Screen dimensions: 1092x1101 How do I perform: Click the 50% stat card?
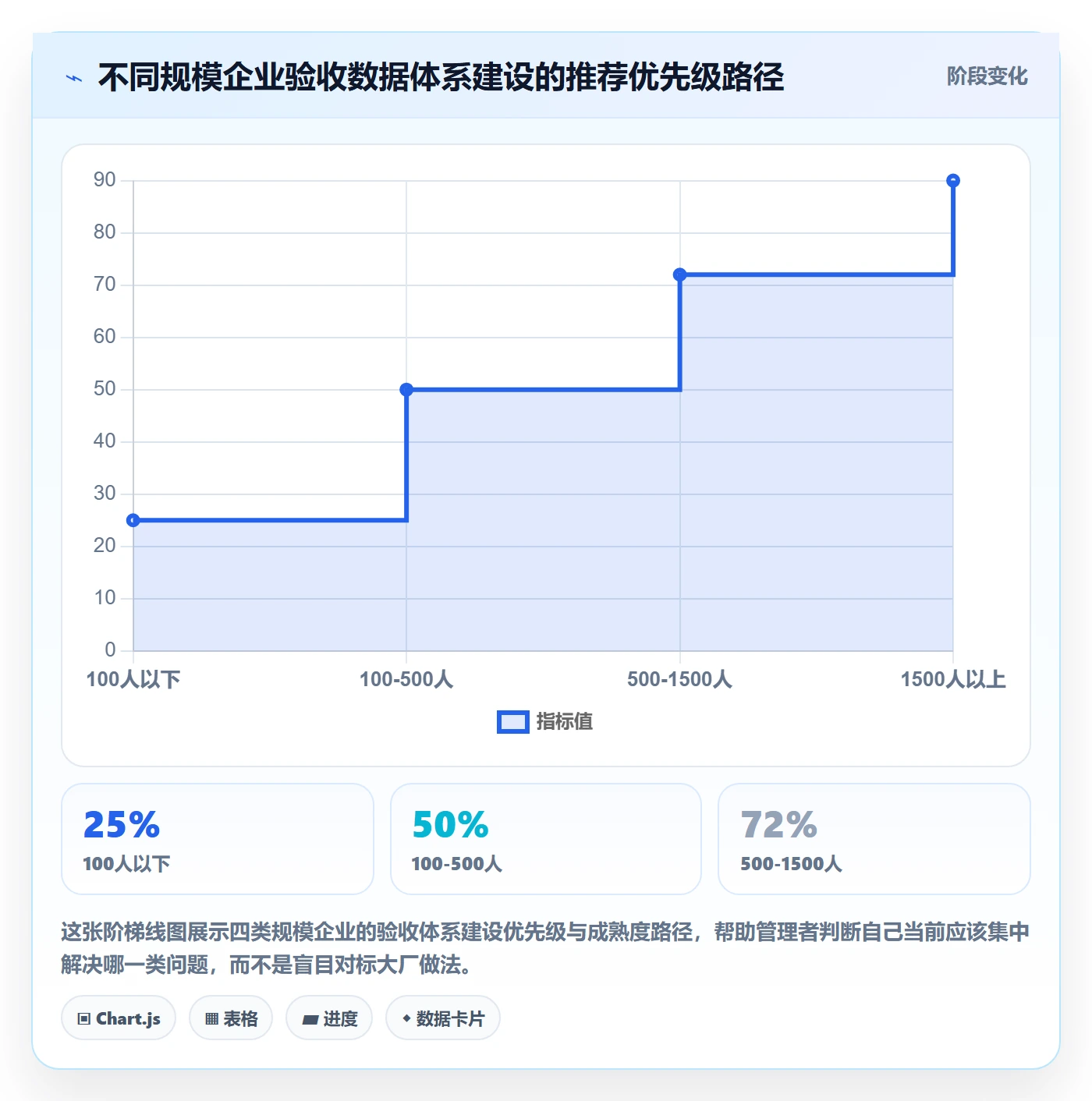[546, 839]
